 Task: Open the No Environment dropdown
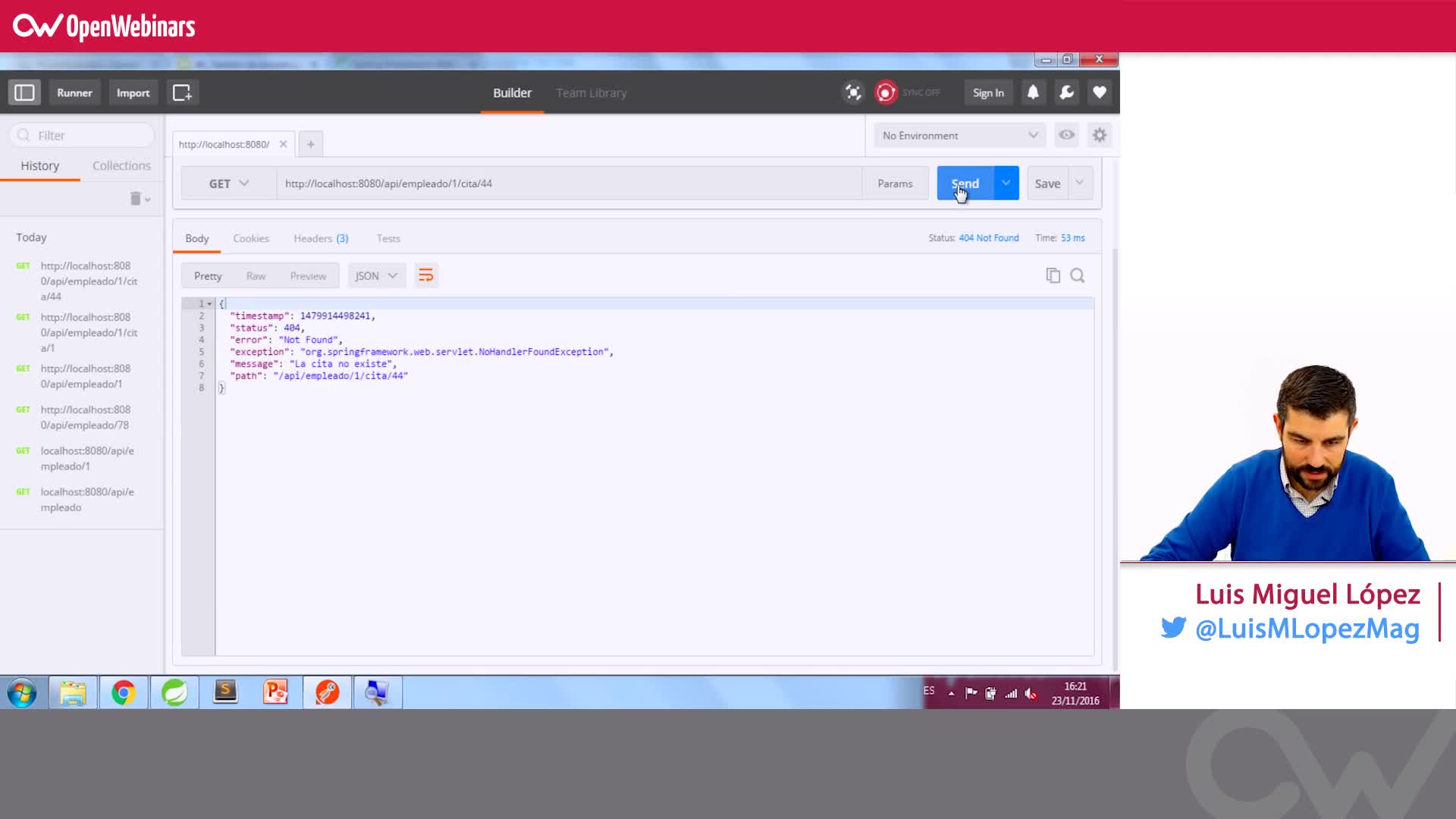click(958, 135)
